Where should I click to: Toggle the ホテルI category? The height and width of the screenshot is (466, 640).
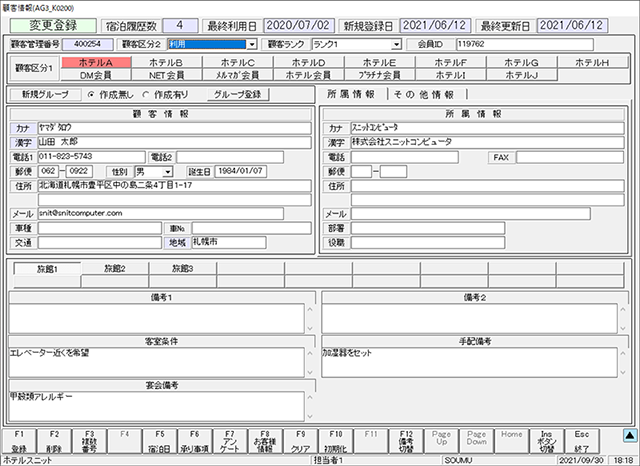(451, 75)
